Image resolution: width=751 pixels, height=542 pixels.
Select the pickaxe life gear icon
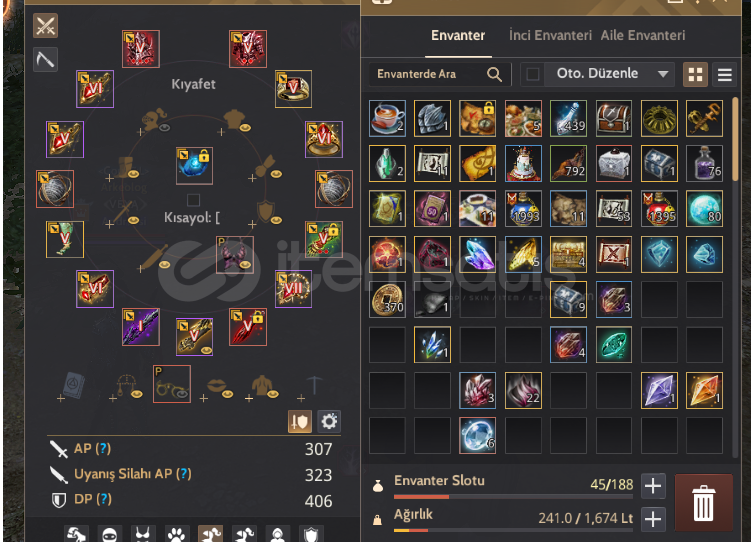(46, 60)
